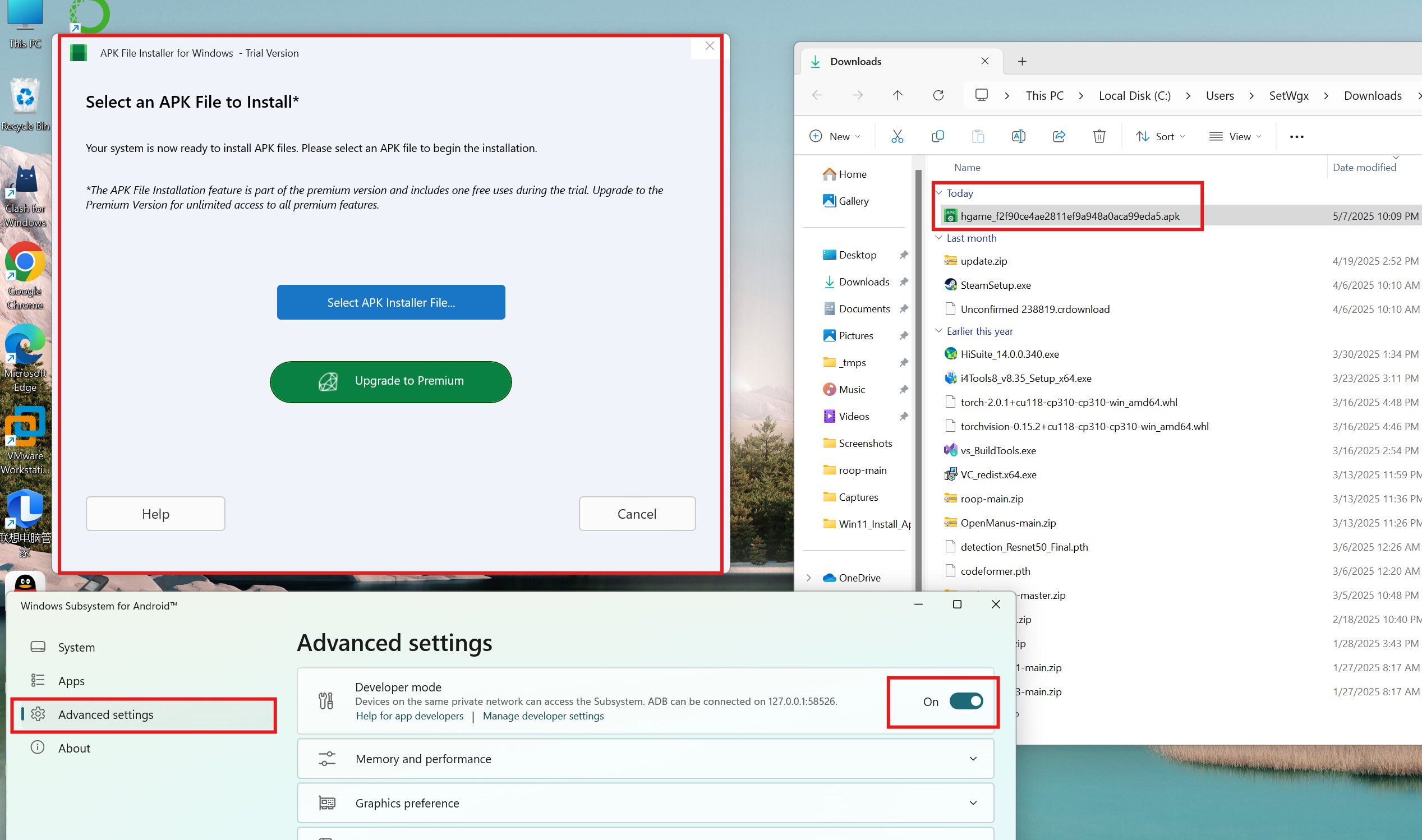1422x840 pixels.
Task: Select Apps in Android Subsystem sidebar
Action: pyautogui.click(x=143, y=681)
